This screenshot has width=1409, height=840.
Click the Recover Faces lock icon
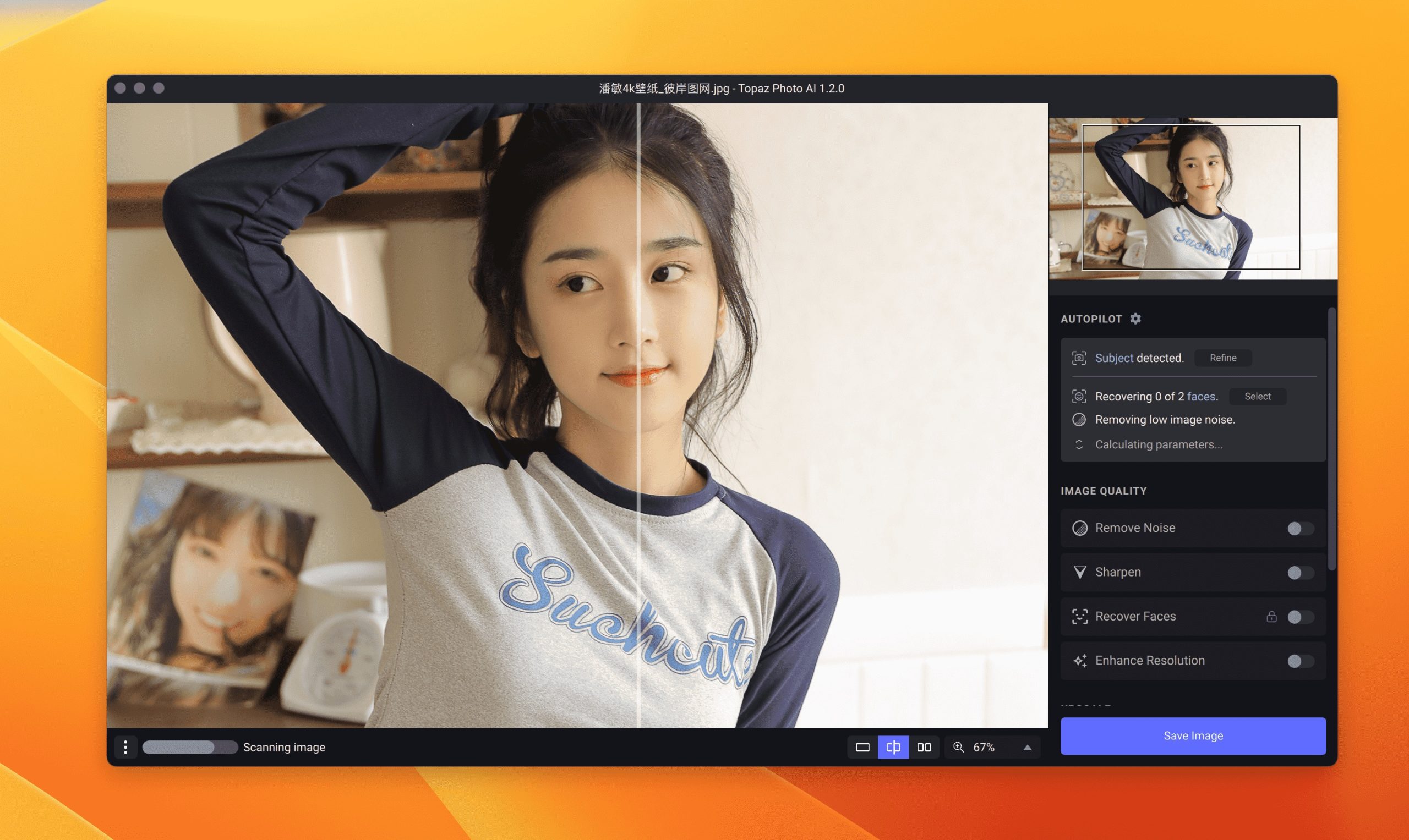point(1271,617)
